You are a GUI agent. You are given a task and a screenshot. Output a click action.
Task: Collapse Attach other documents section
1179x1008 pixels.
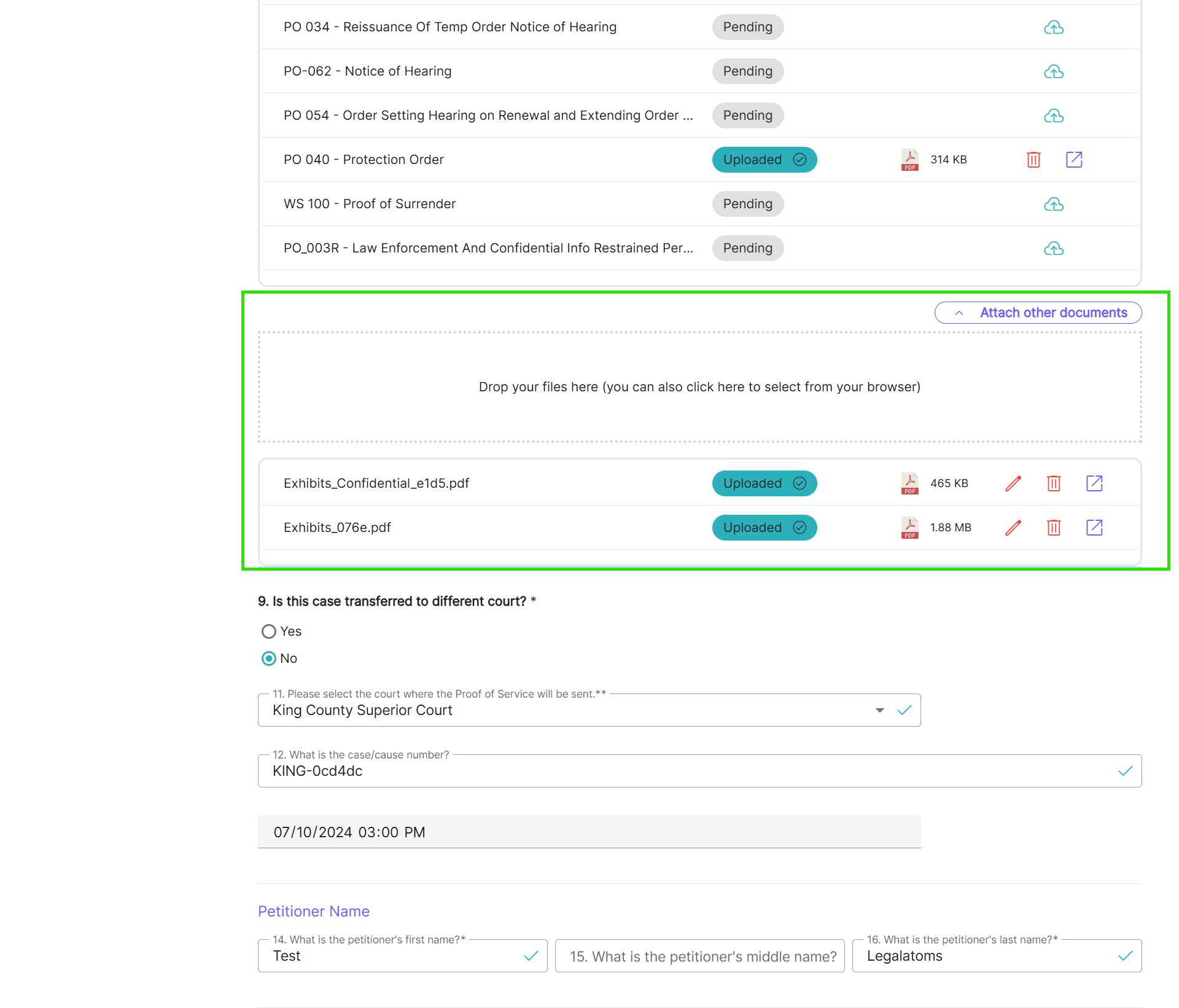pos(1038,313)
